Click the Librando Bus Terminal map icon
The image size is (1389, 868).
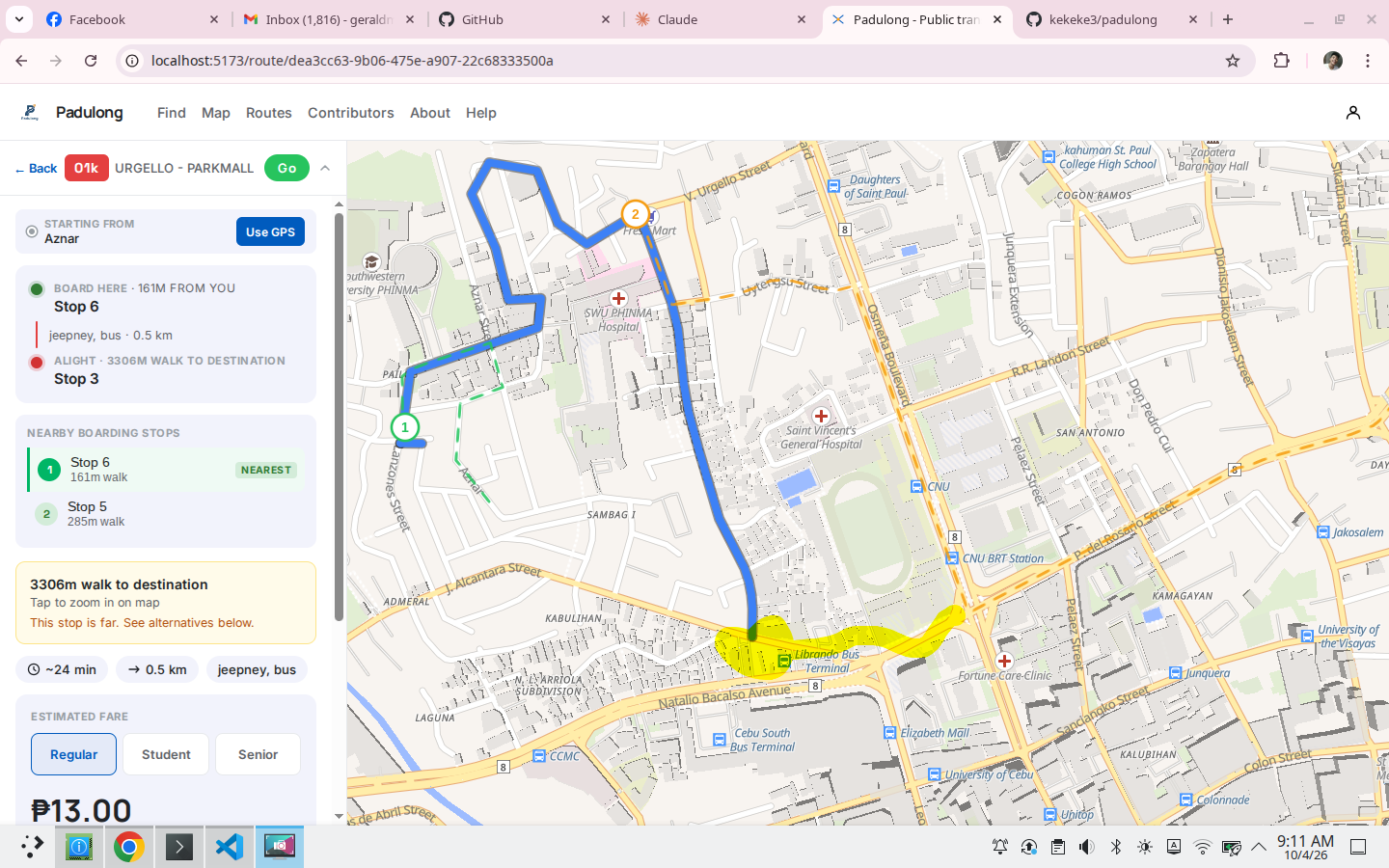tap(784, 661)
